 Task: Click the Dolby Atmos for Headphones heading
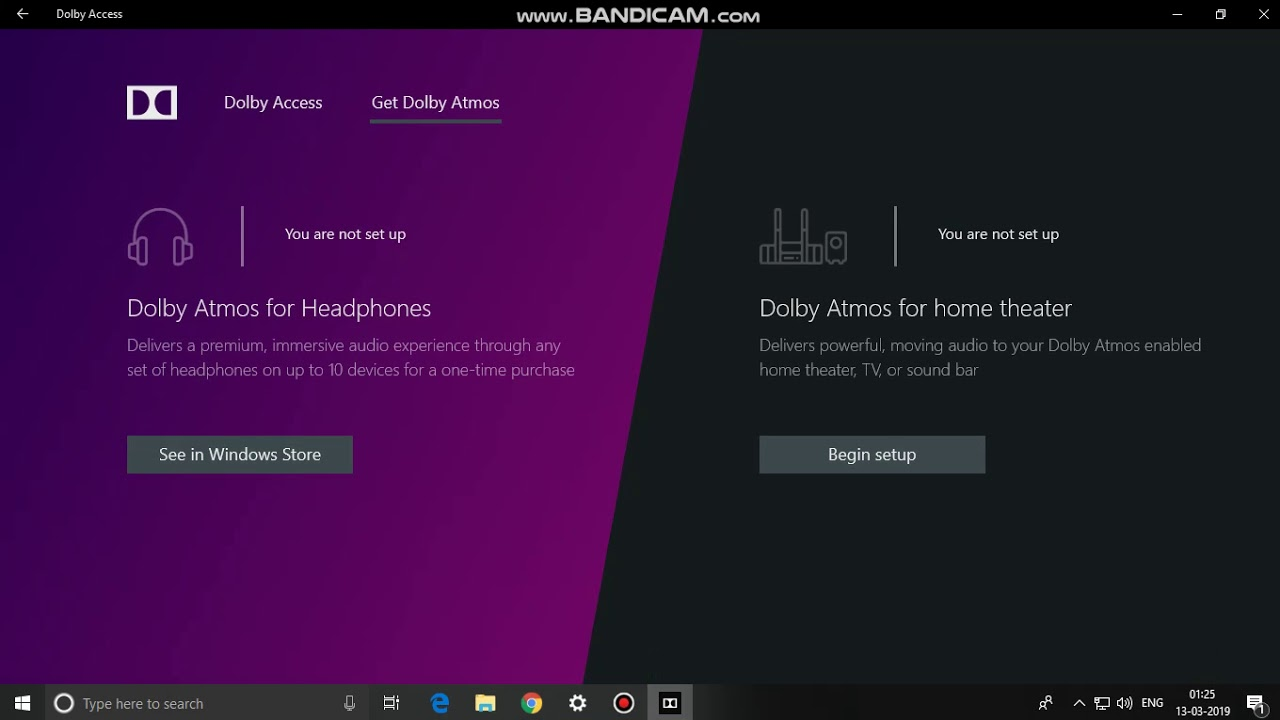point(279,308)
